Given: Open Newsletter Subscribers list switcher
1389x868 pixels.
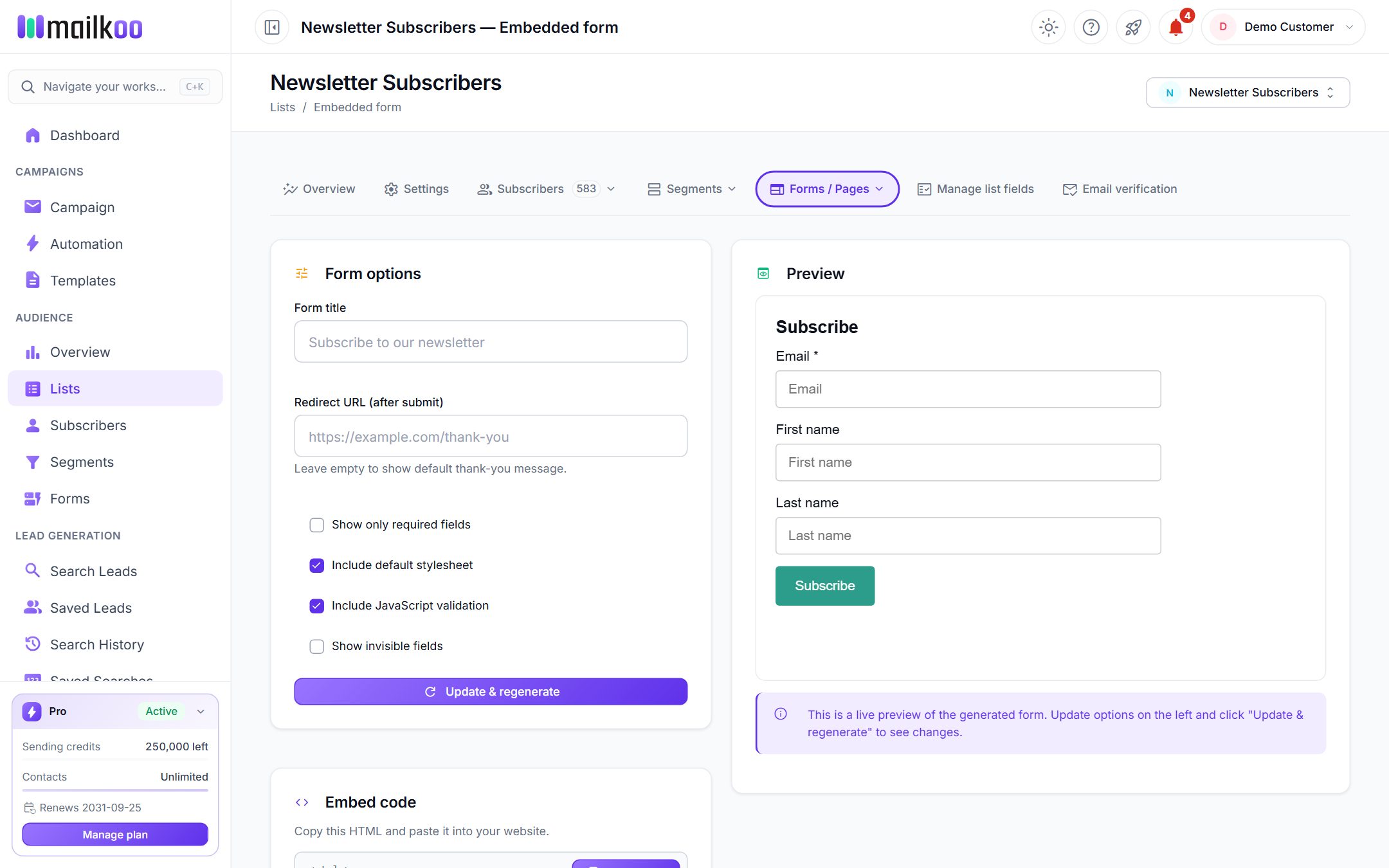Looking at the screenshot, I should pyautogui.click(x=1248, y=93).
